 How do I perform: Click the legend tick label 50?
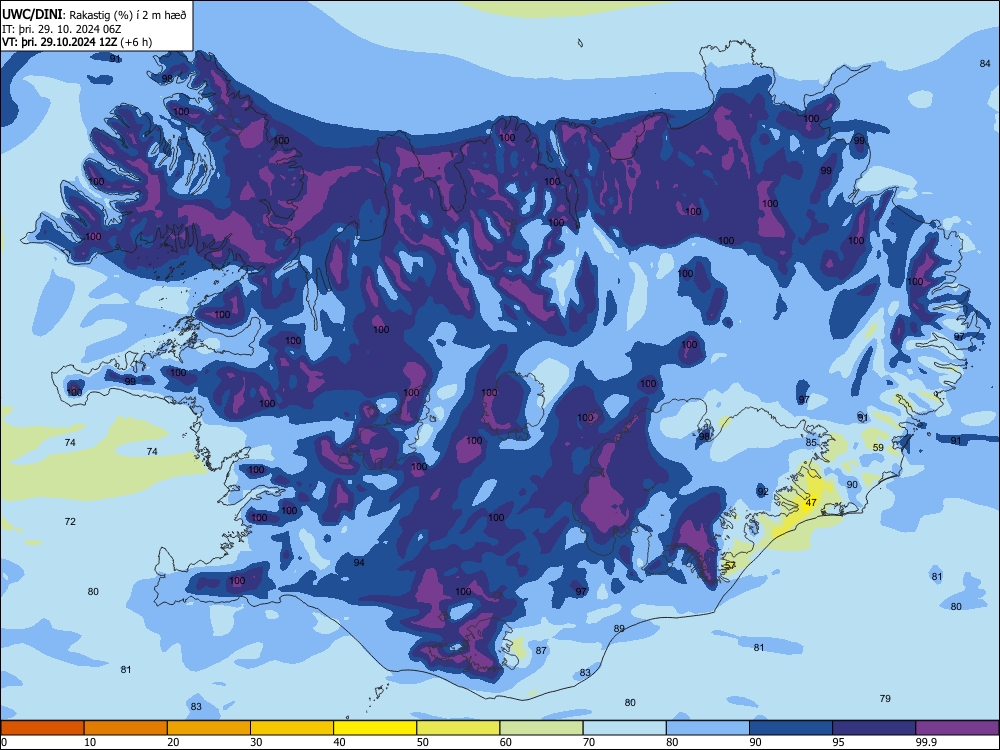[x=422, y=742]
